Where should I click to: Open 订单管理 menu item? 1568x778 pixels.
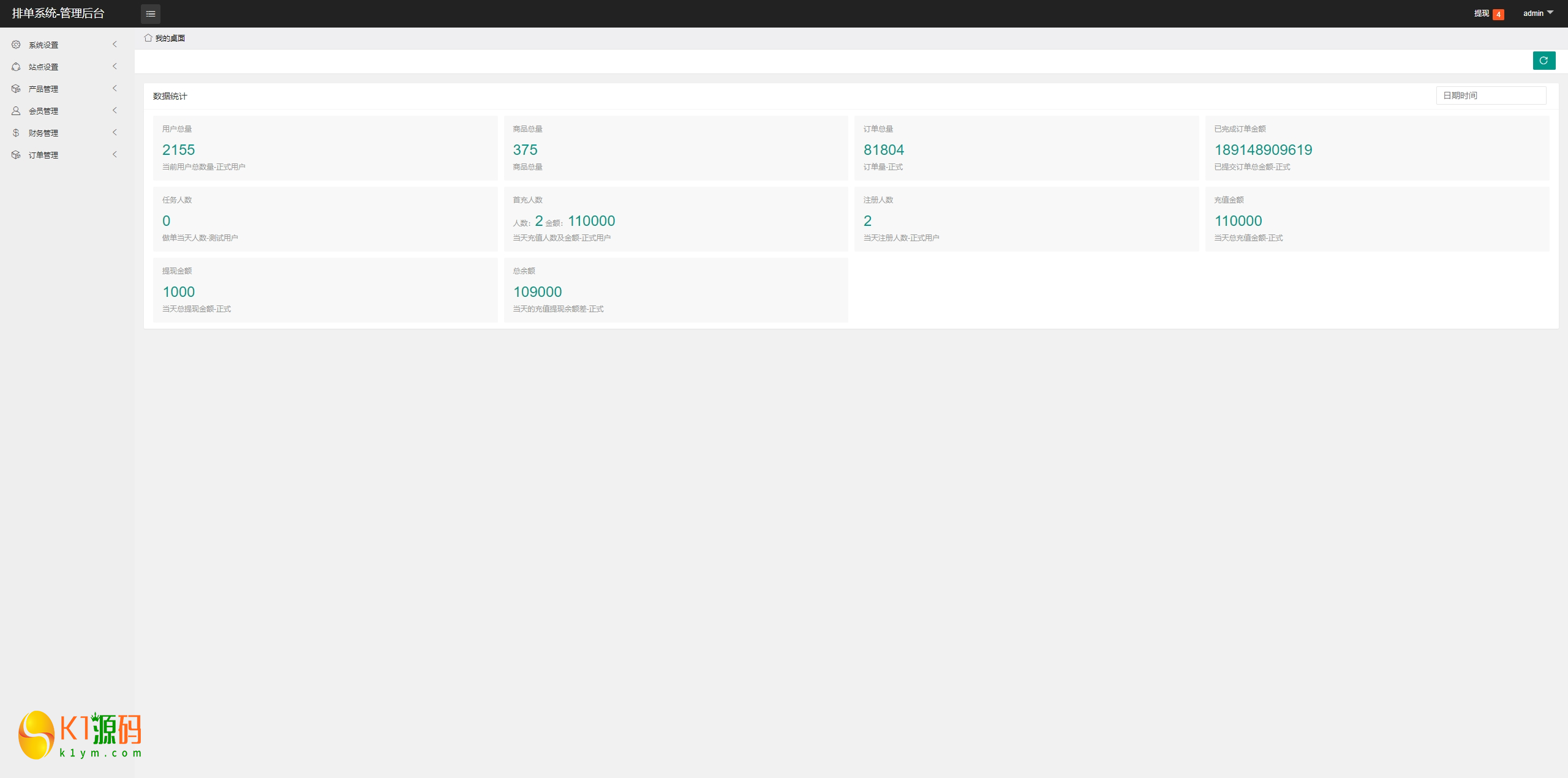pyautogui.click(x=43, y=155)
